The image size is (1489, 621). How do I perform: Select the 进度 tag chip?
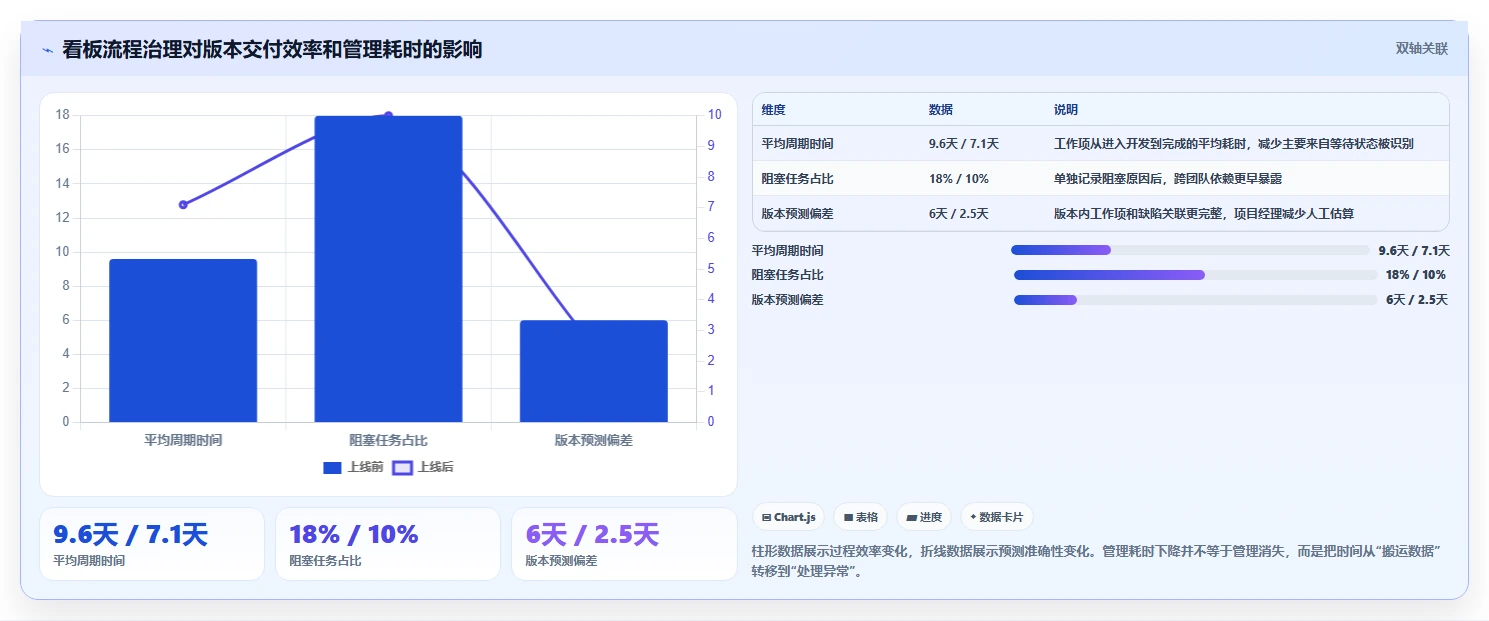pyautogui.click(x=924, y=517)
